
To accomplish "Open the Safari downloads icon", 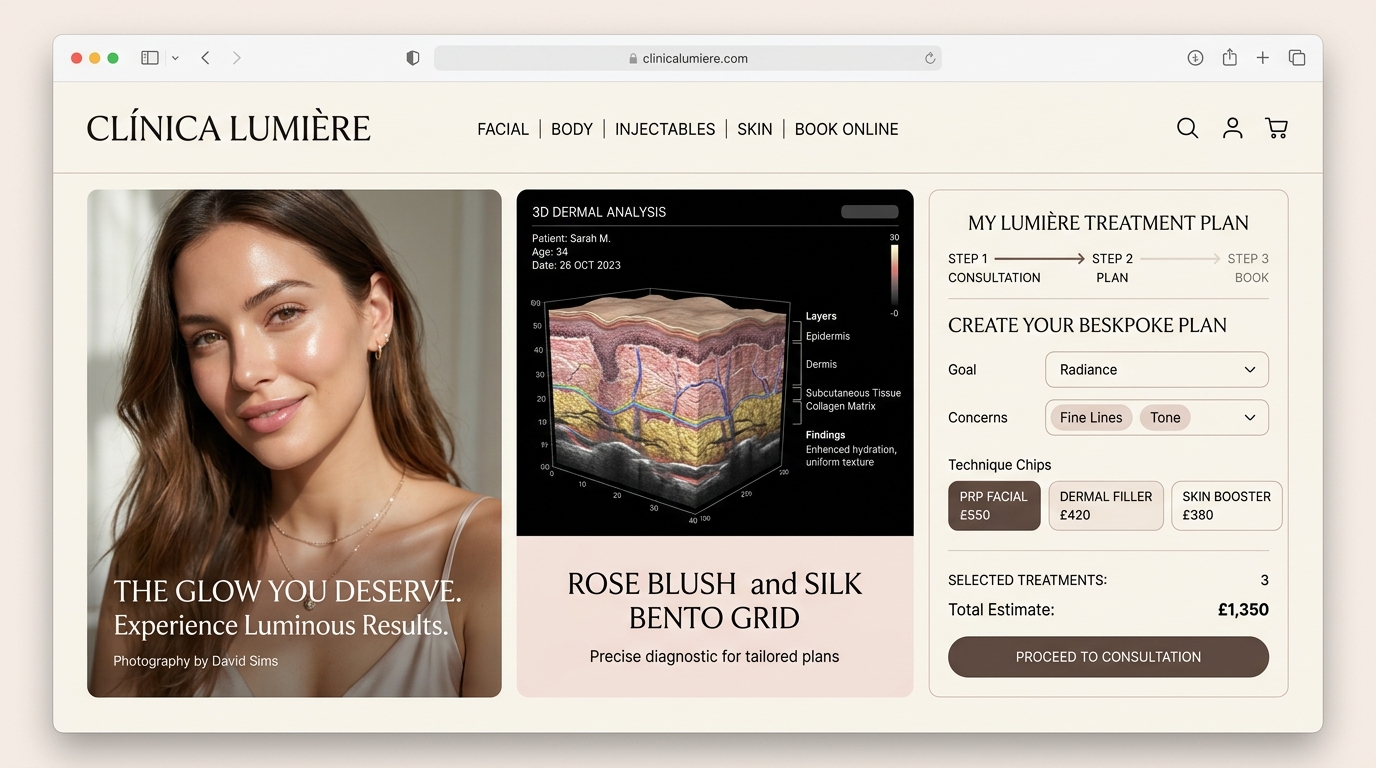I will pyautogui.click(x=1195, y=58).
